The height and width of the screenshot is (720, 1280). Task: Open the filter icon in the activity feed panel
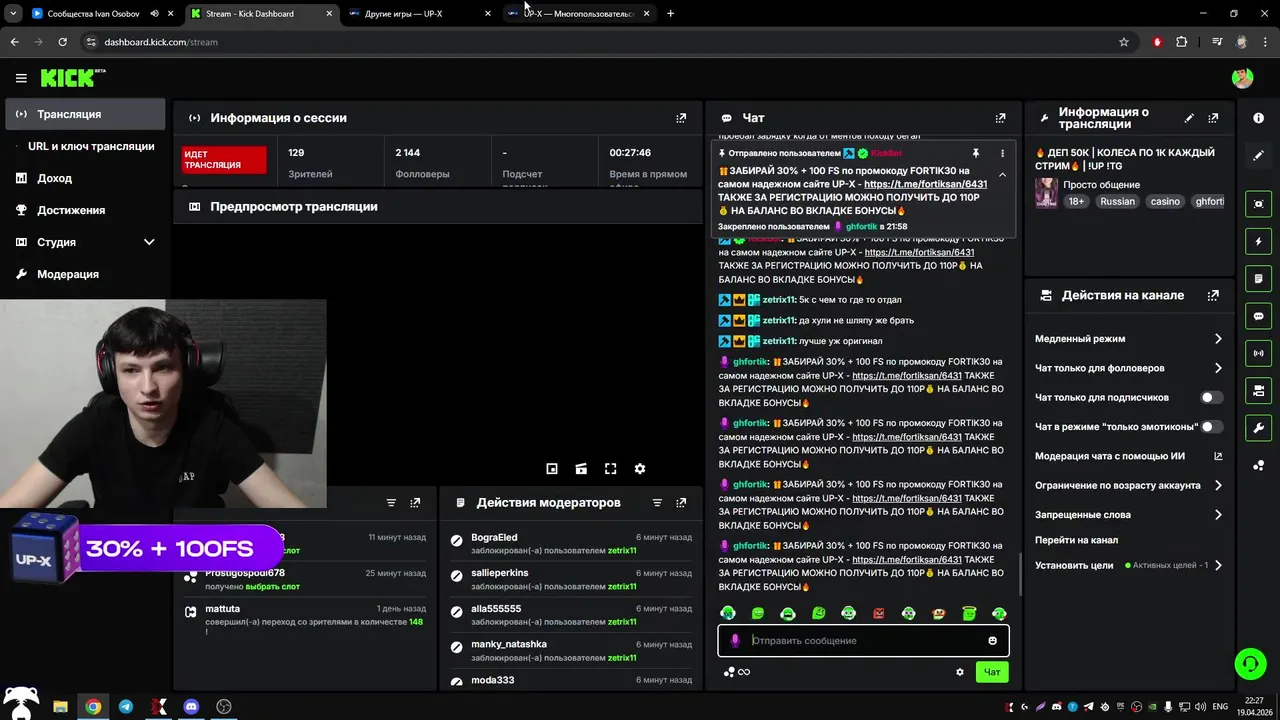click(x=391, y=503)
